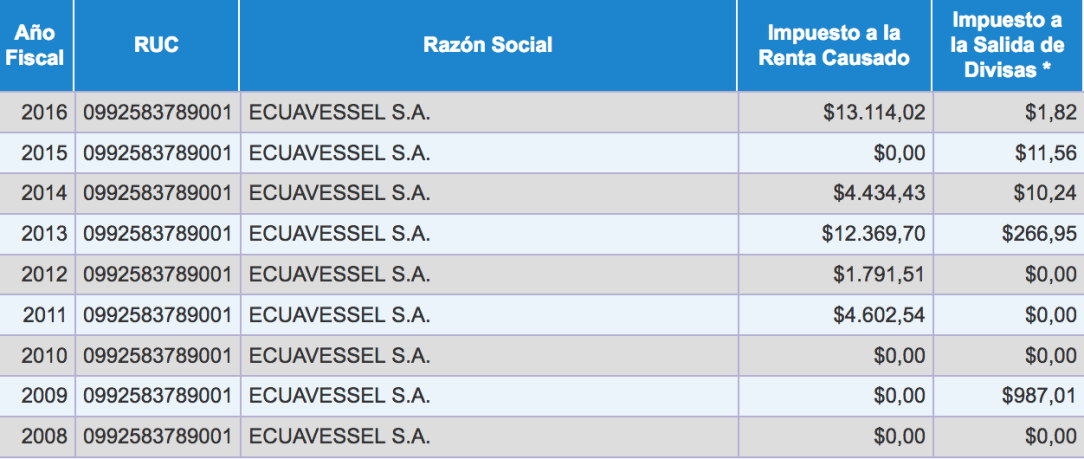Click the Razón Social column header
This screenshot has width=1084, height=459.
tap(488, 46)
